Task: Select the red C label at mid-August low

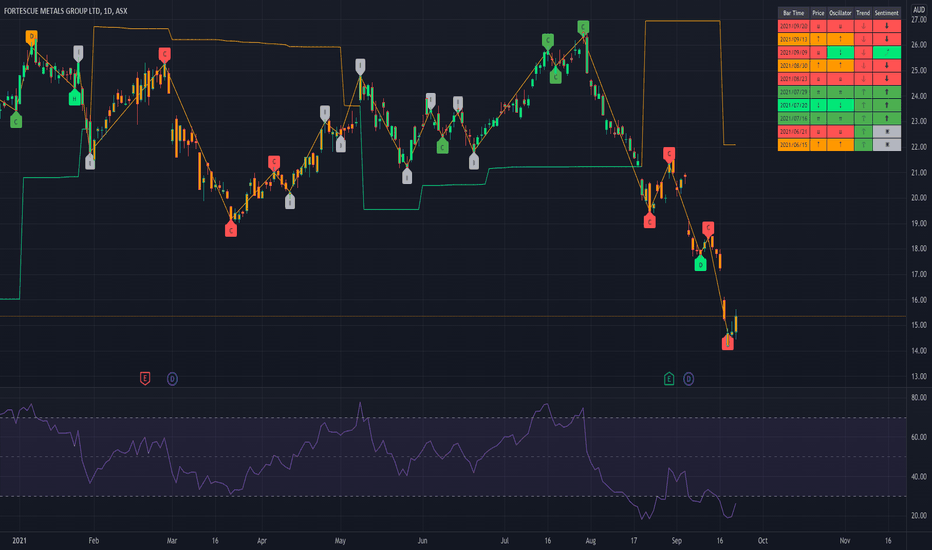Action: pos(650,221)
